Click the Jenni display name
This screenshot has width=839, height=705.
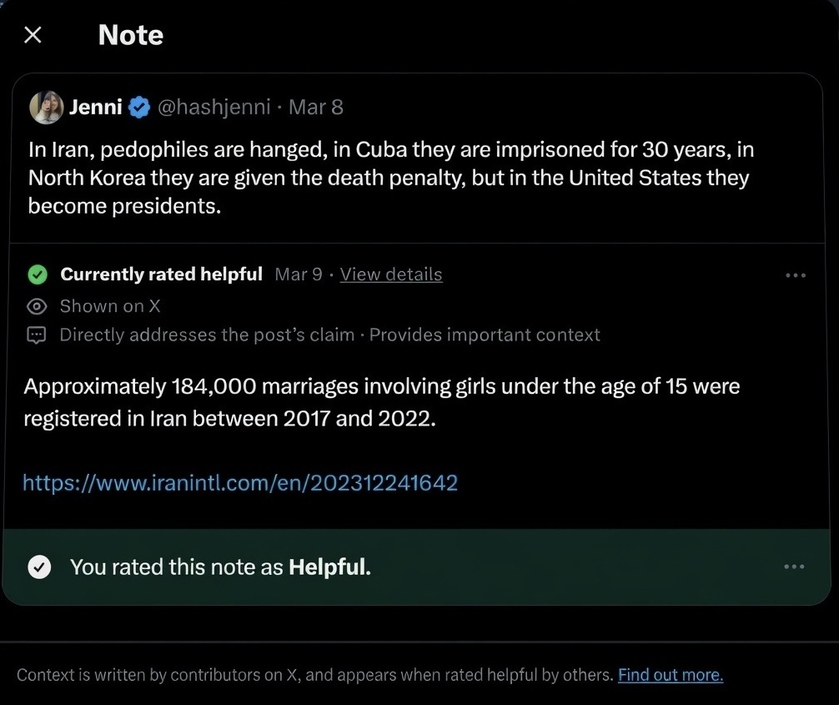coord(96,107)
